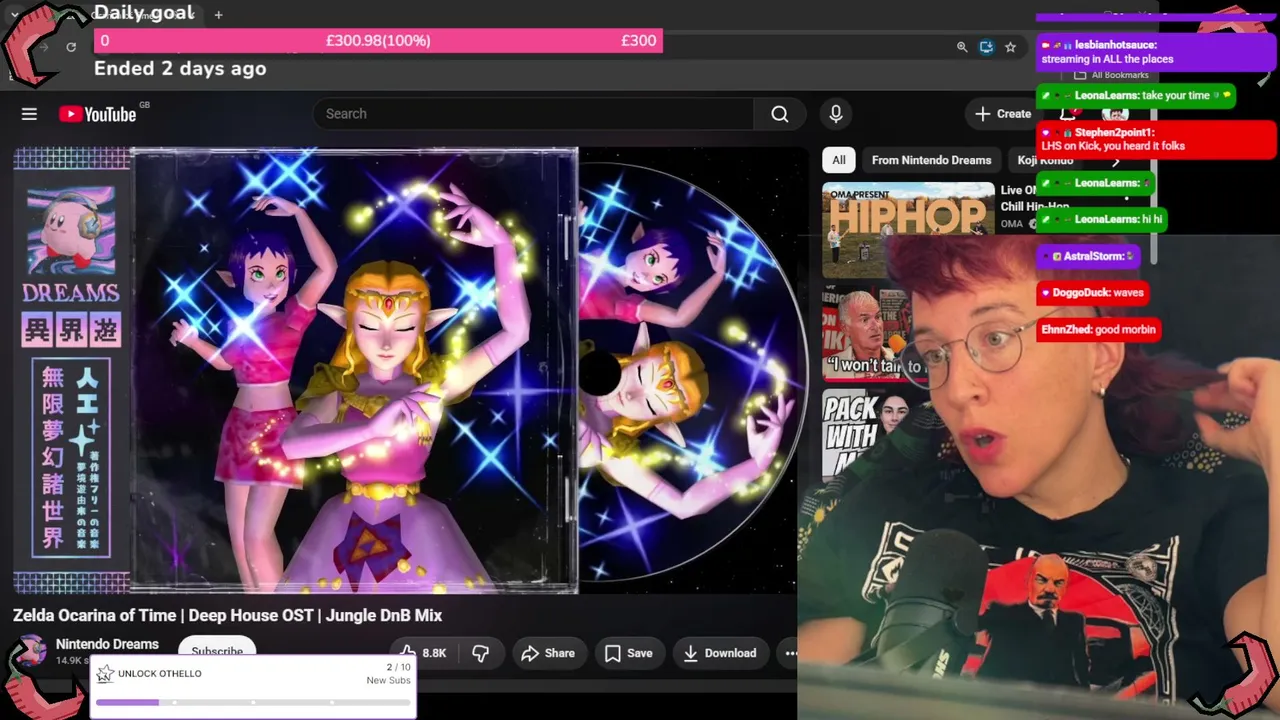Open the Nintendo Dreams channel name
1280x720 pixels.
tap(107, 644)
